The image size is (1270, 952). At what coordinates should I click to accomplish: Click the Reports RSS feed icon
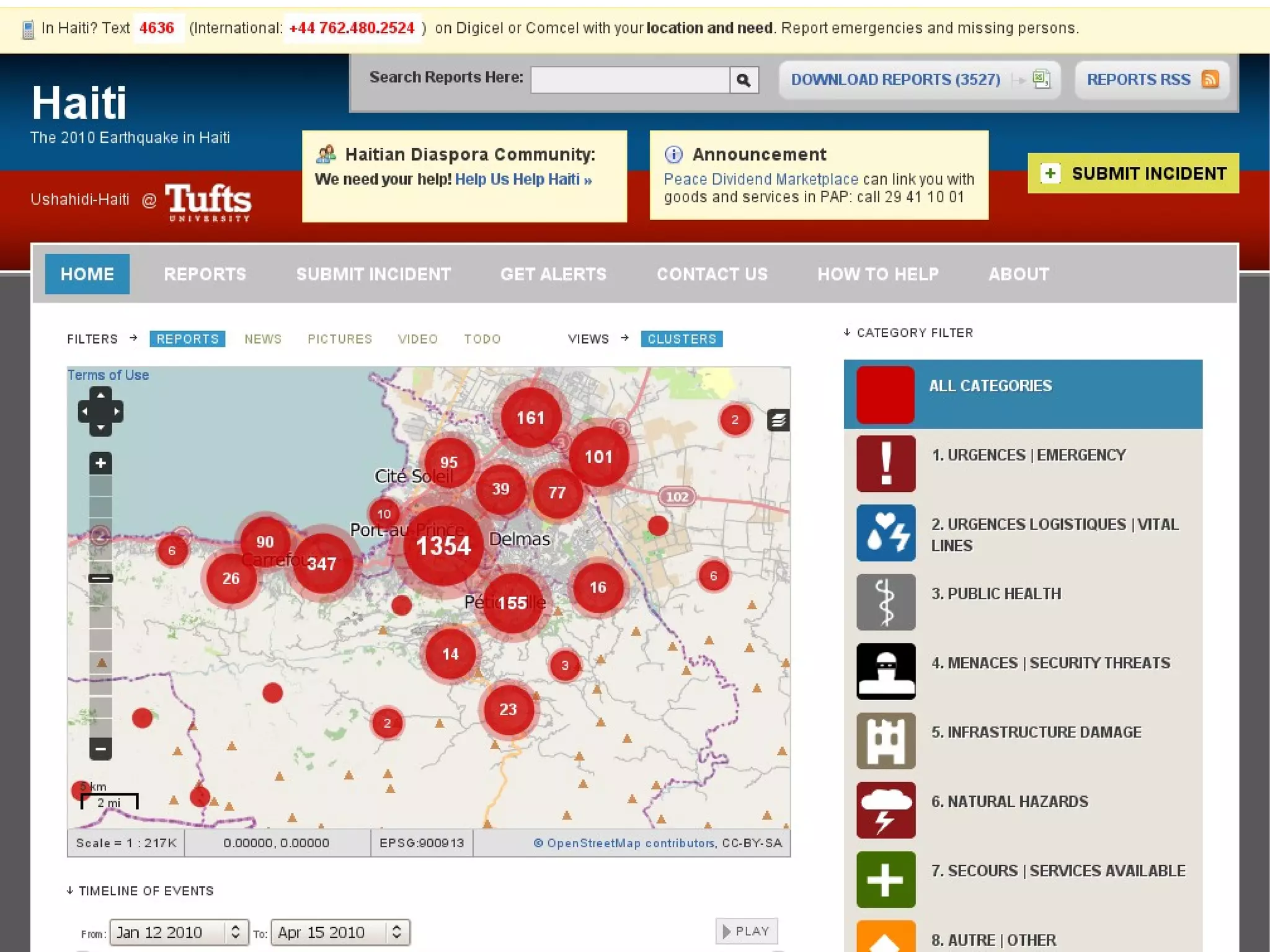[x=1210, y=79]
